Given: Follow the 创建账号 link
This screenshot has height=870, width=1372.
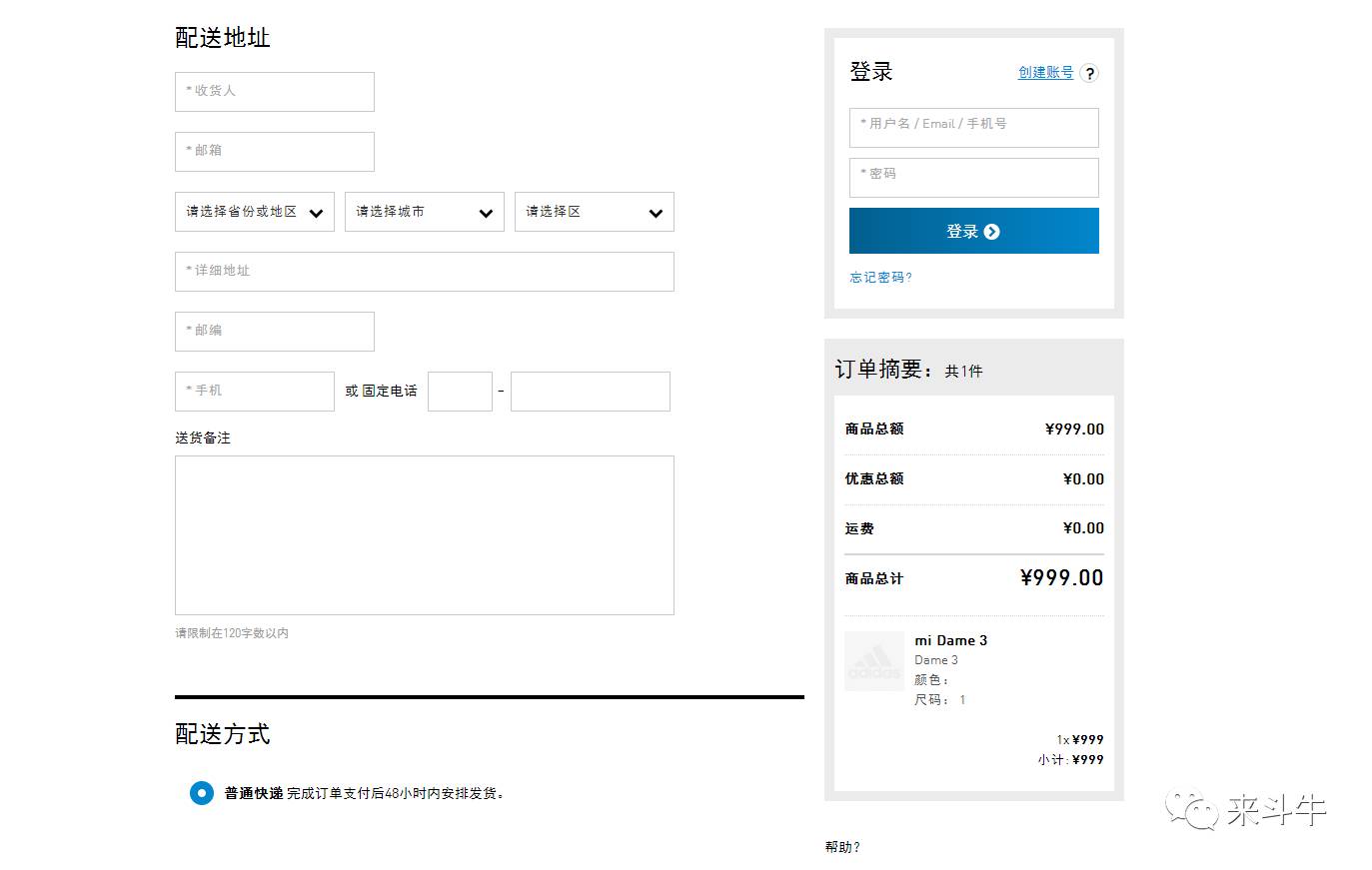Looking at the screenshot, I should pos(1045,72).
